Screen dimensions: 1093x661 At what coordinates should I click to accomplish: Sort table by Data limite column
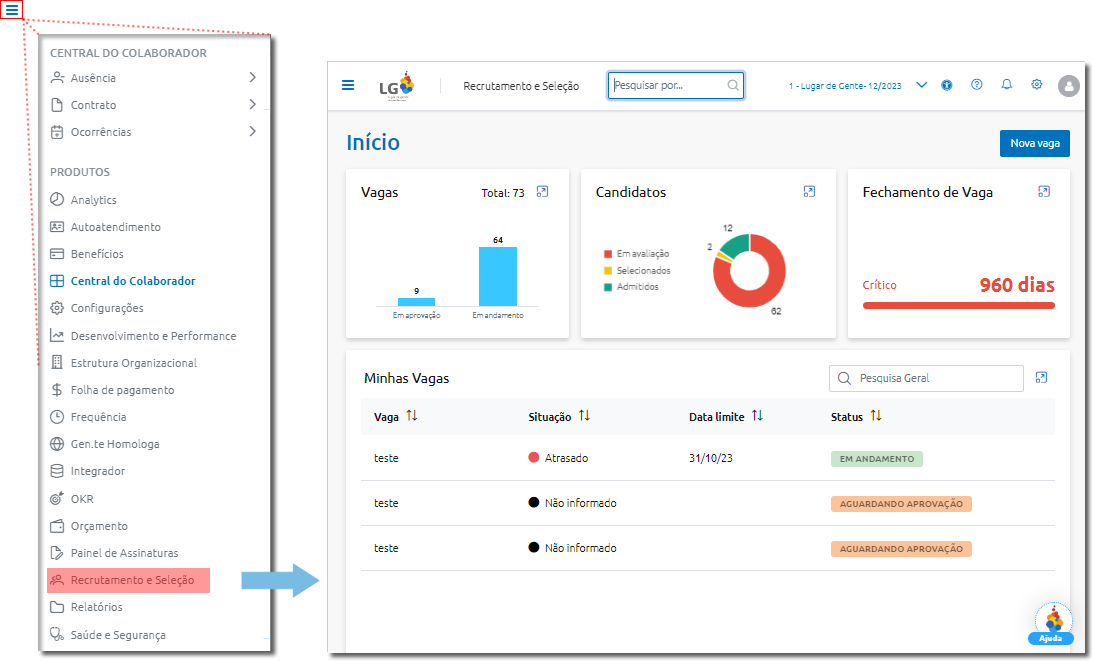[757, 416]
